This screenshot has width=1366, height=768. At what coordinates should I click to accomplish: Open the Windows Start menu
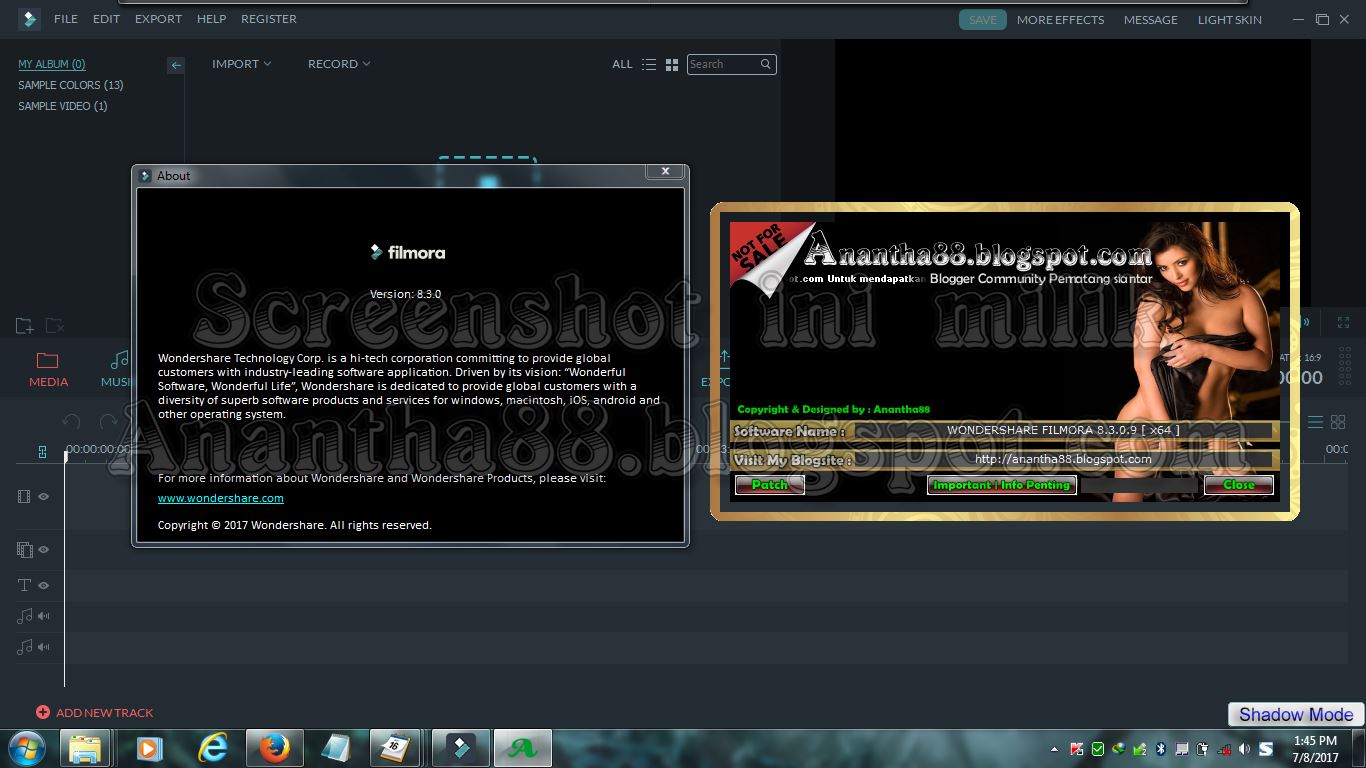27,748
